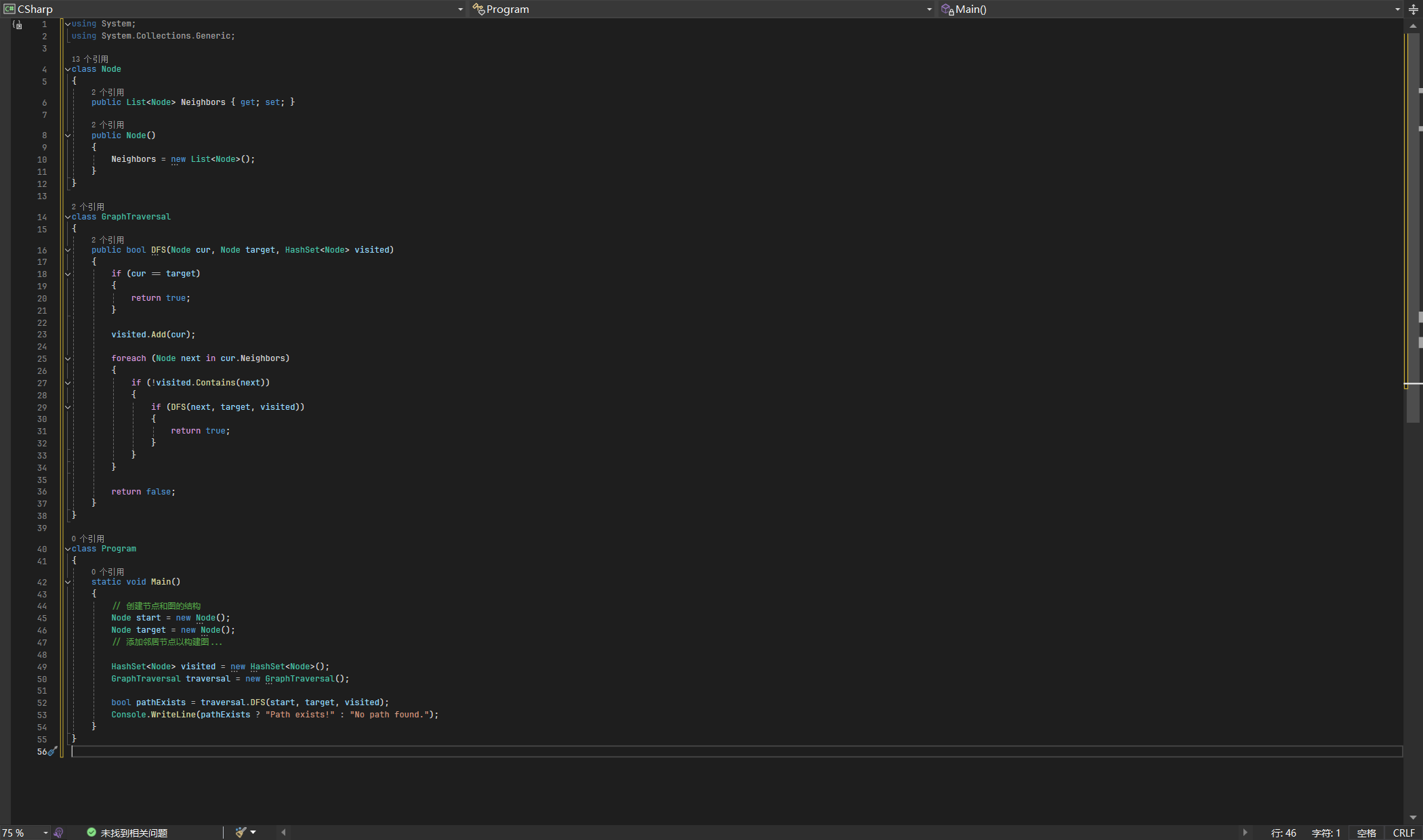1423x840 pixels.
Task: Collapse the class Program block
Action: click(x=68, y=549)
